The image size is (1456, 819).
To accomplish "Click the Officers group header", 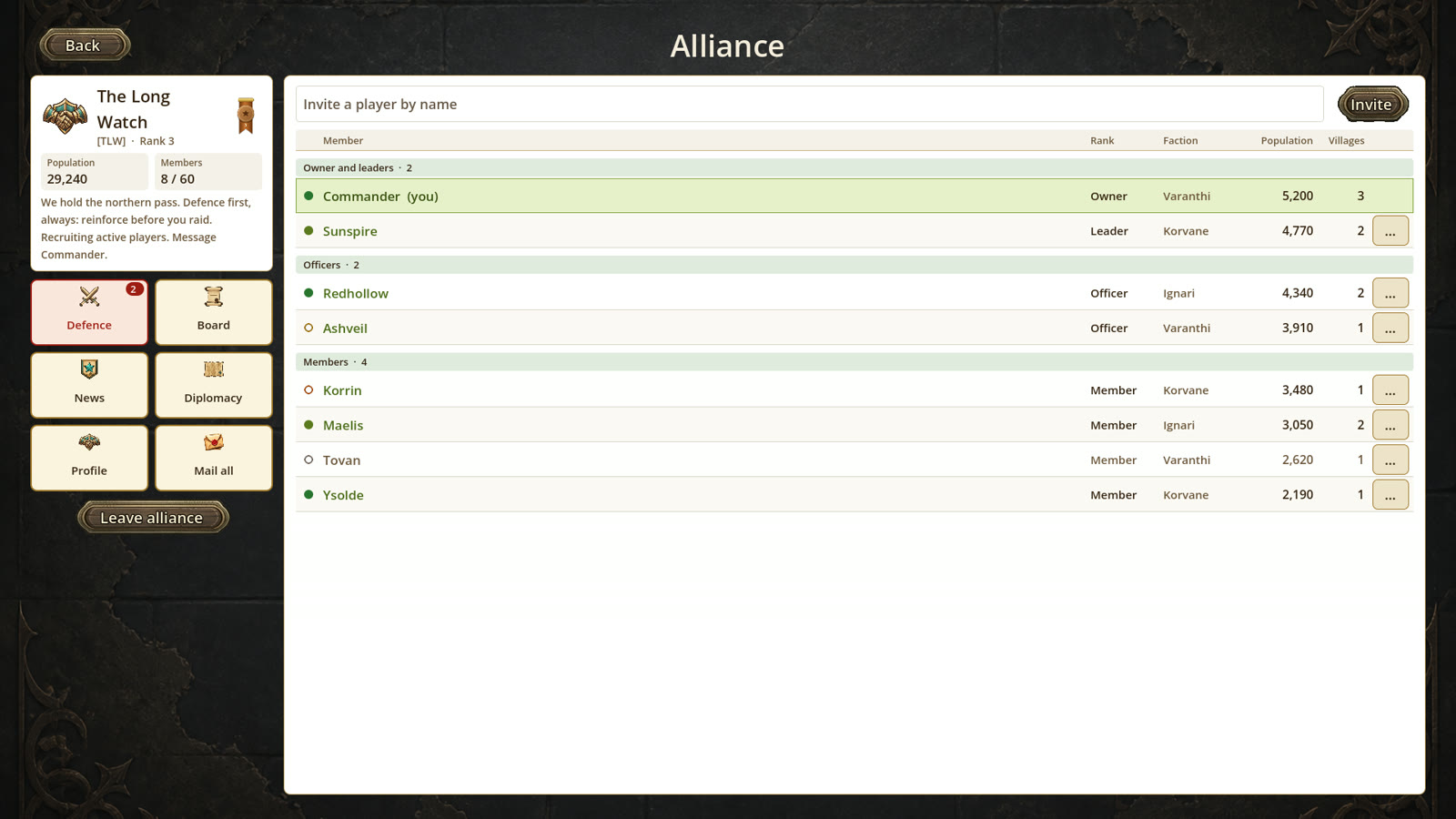I will (x=854, y=265).
